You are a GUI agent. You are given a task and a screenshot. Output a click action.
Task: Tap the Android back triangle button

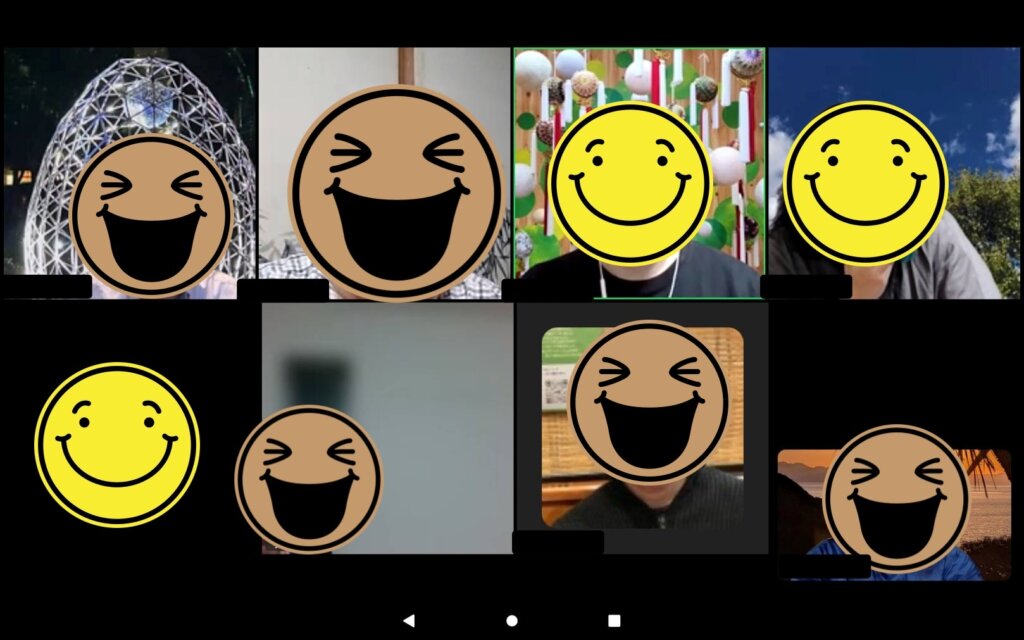409,620
